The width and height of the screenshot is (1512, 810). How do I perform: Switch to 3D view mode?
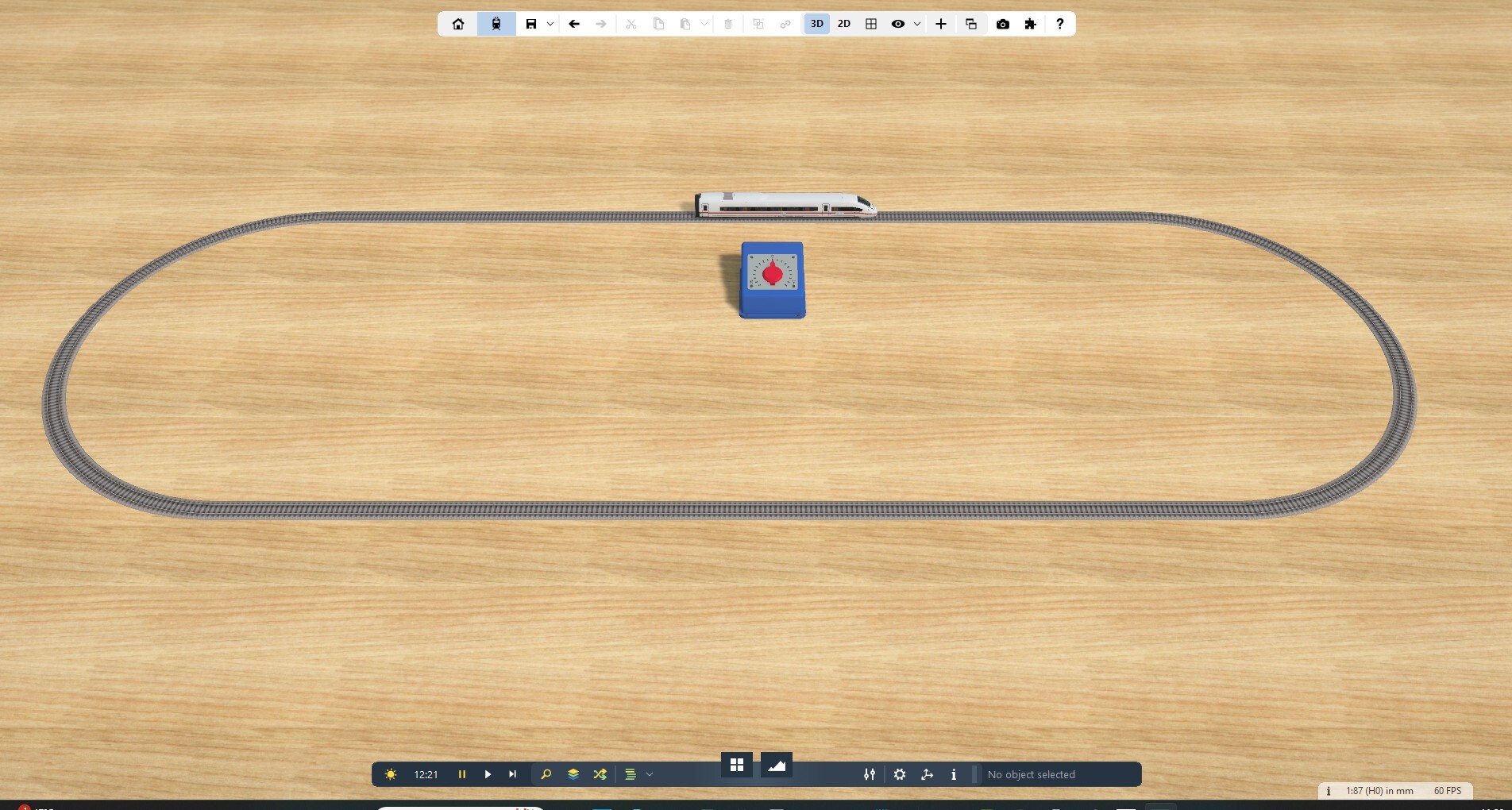pyautogui.click(x=816, y=24)
